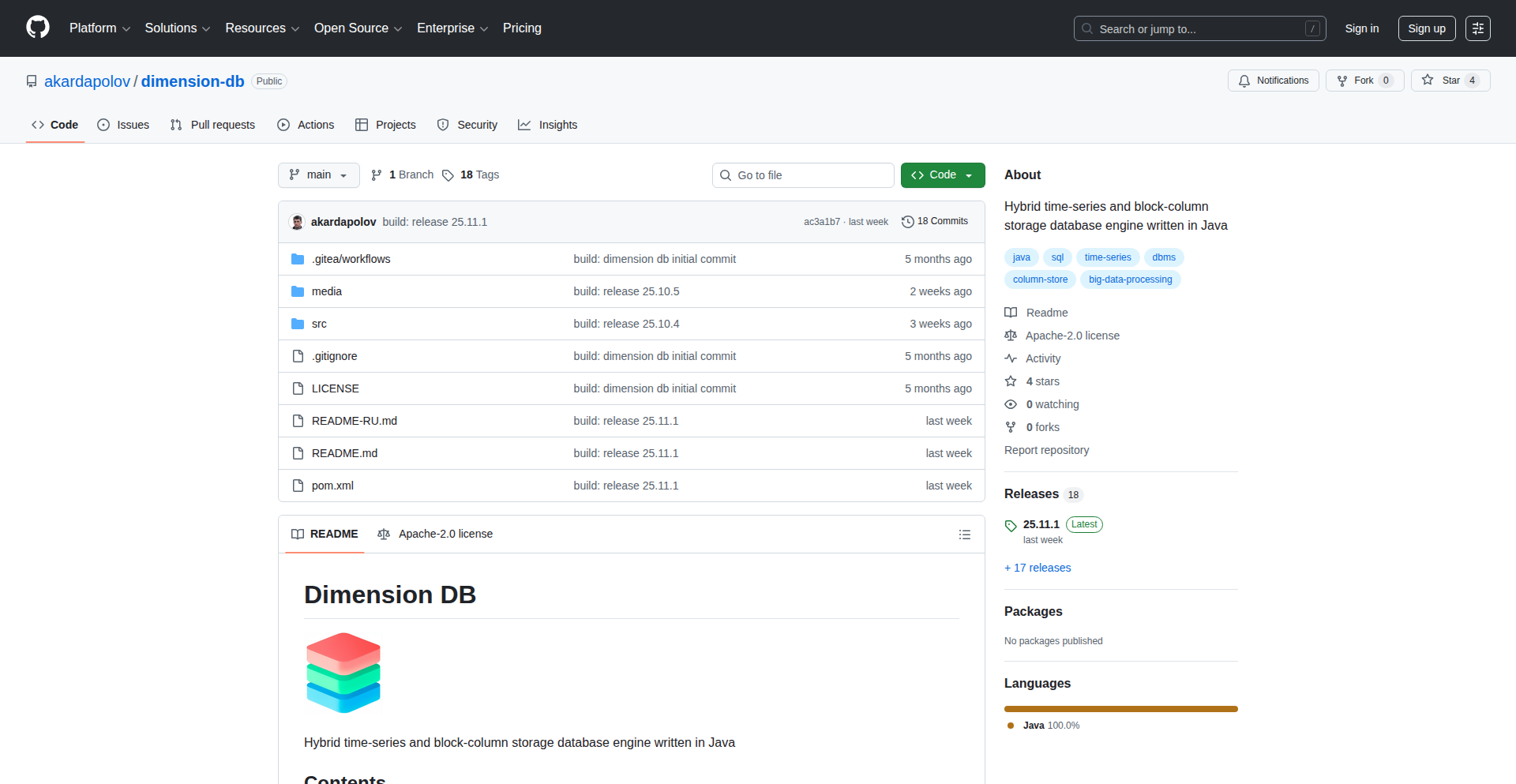Click inside the Go to file field
1516x784 pixels.
click(x=803, y=174)
